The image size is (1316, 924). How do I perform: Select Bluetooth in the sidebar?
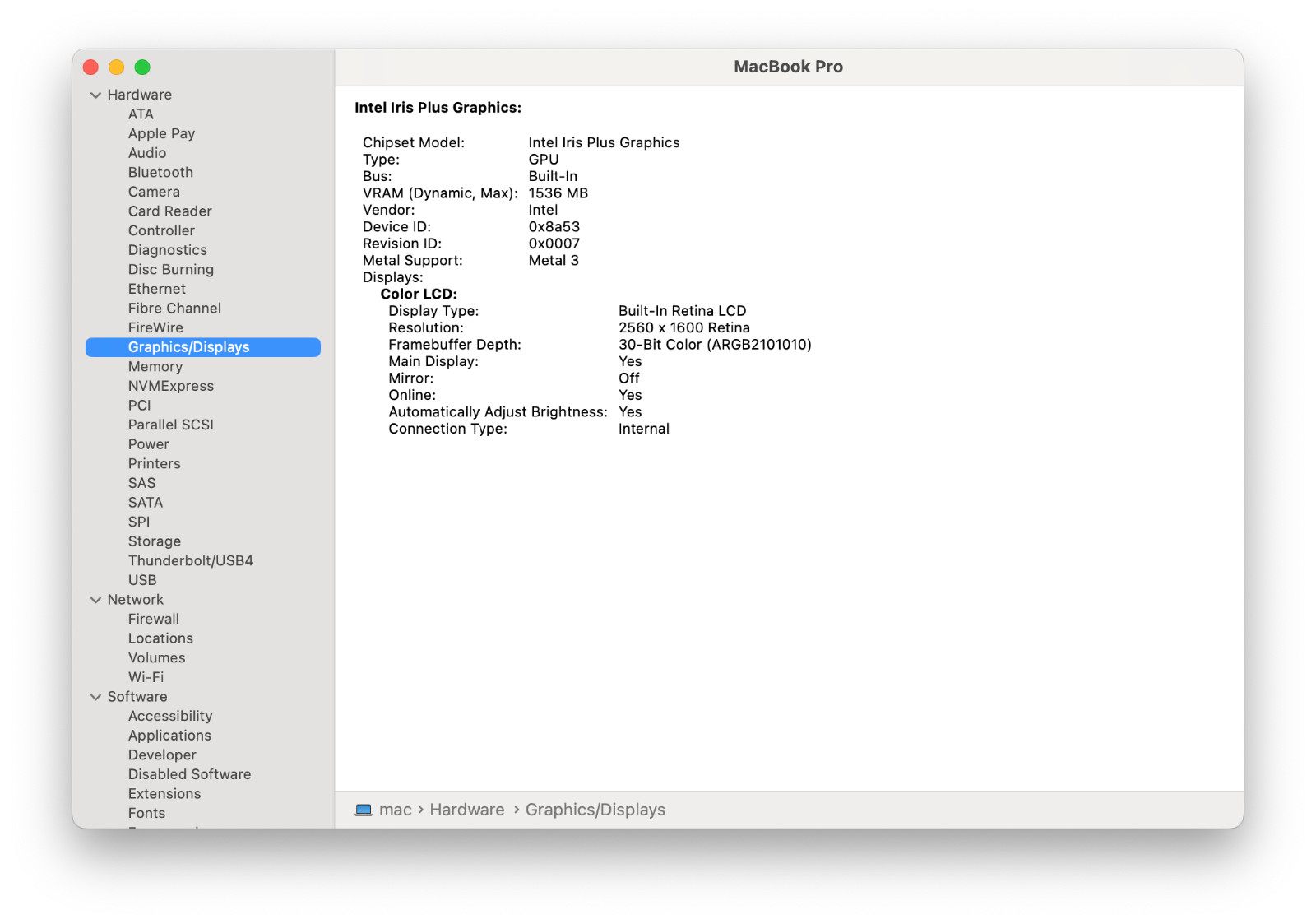click(160, 173)
